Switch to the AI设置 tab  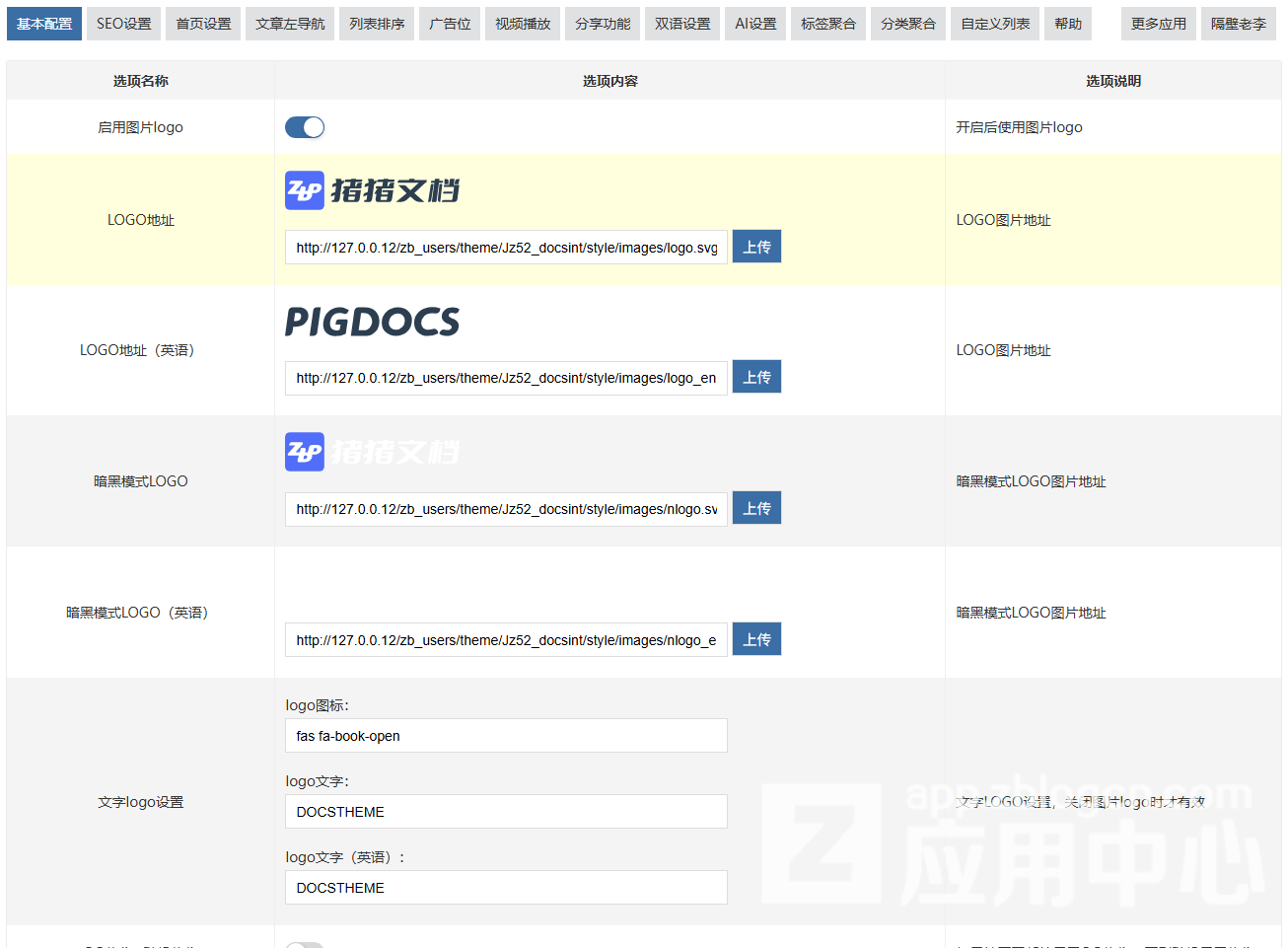(755, 24)
